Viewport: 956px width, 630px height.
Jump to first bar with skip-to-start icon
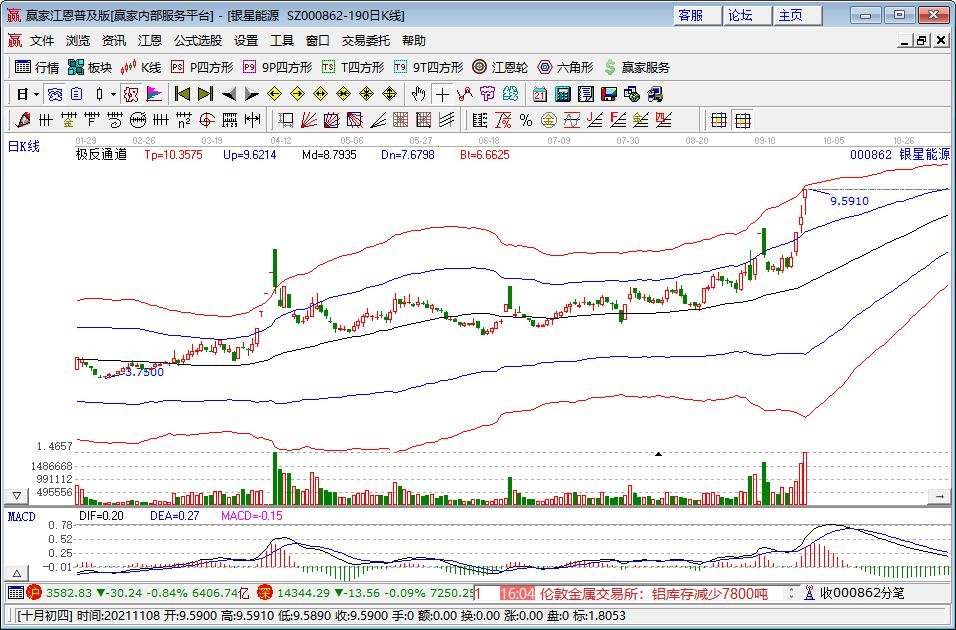(x=182, y=94)
